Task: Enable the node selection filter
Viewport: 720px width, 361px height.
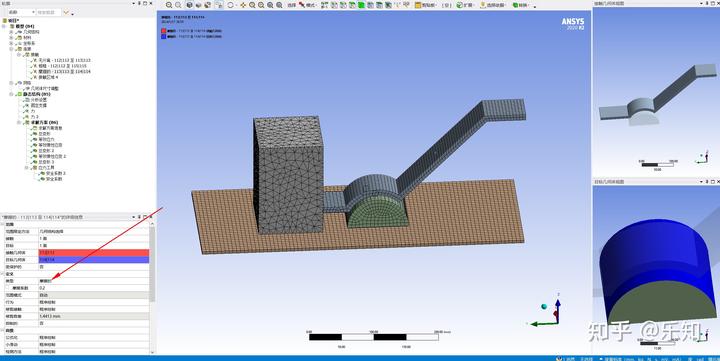Action: click(x=371, y=5)
